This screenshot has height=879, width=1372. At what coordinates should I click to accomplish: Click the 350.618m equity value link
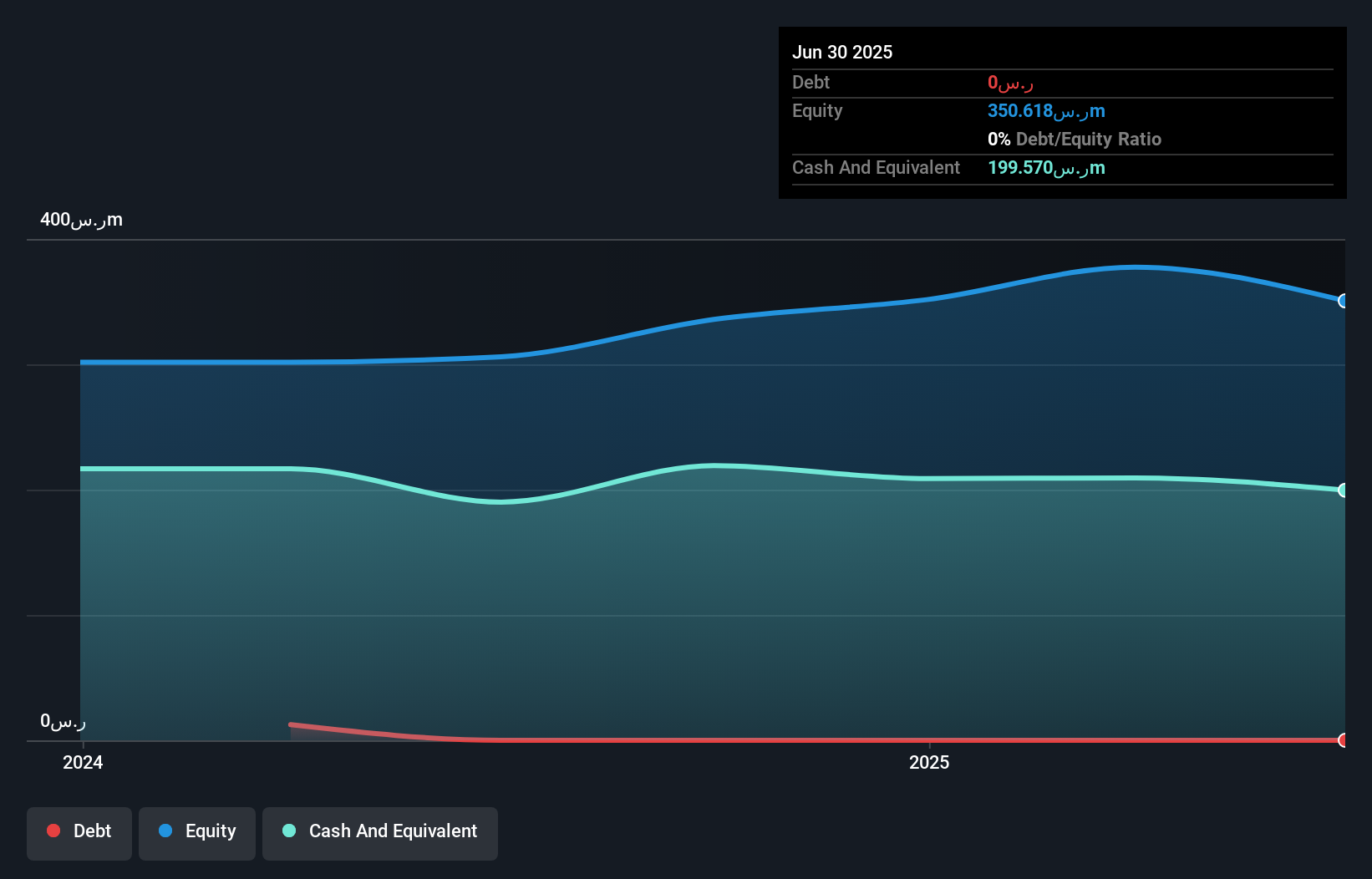point(1045,110)
